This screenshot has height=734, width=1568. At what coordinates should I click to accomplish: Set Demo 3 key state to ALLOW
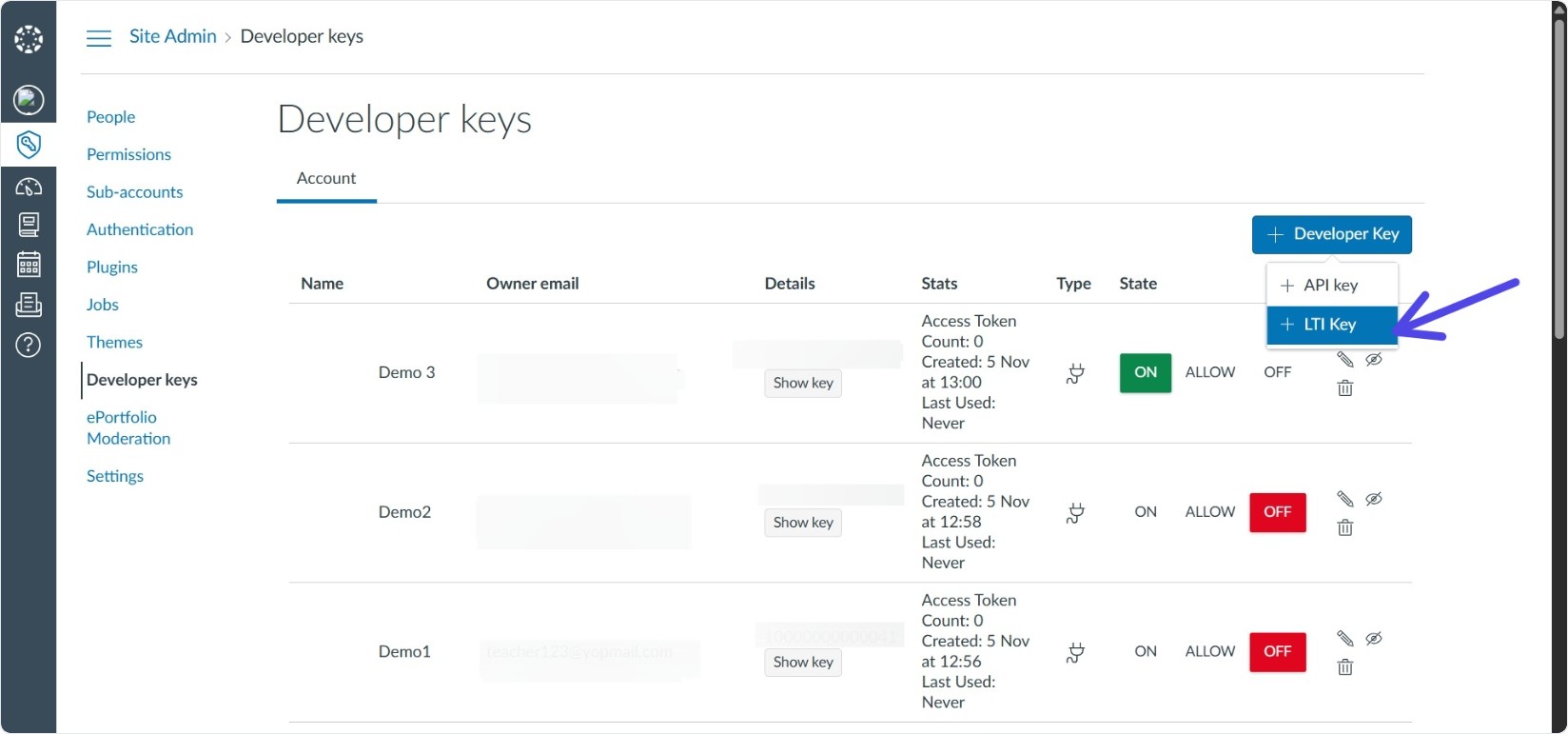[1210, 372]
